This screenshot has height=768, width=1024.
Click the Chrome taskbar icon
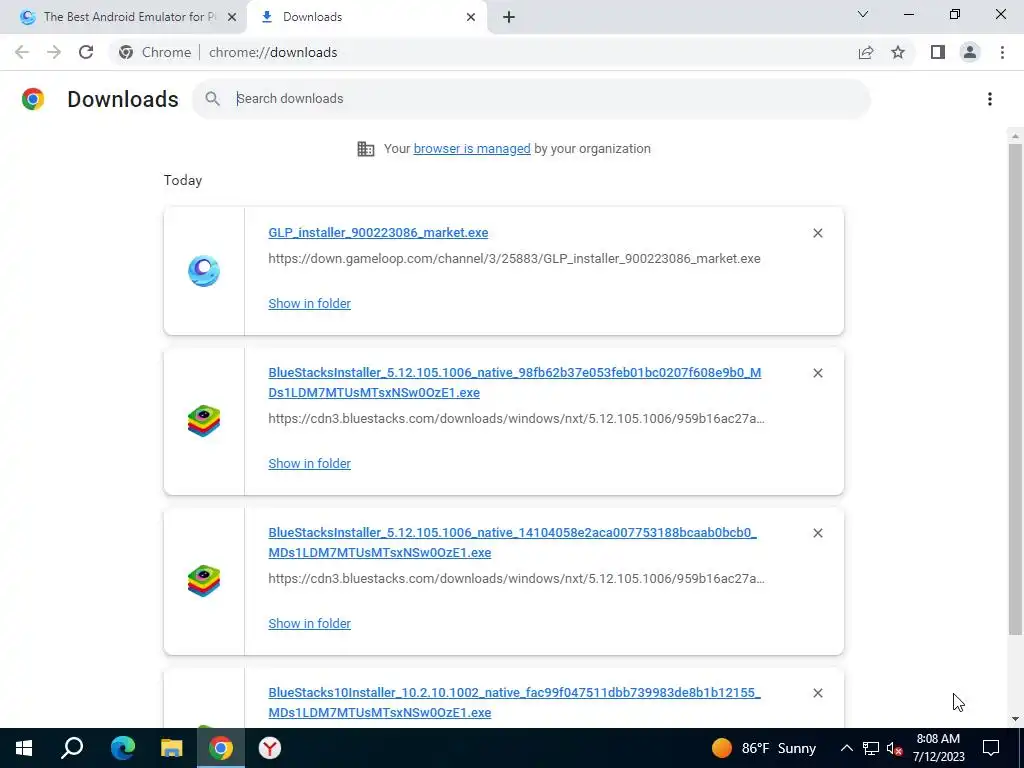tap(221, 748)
